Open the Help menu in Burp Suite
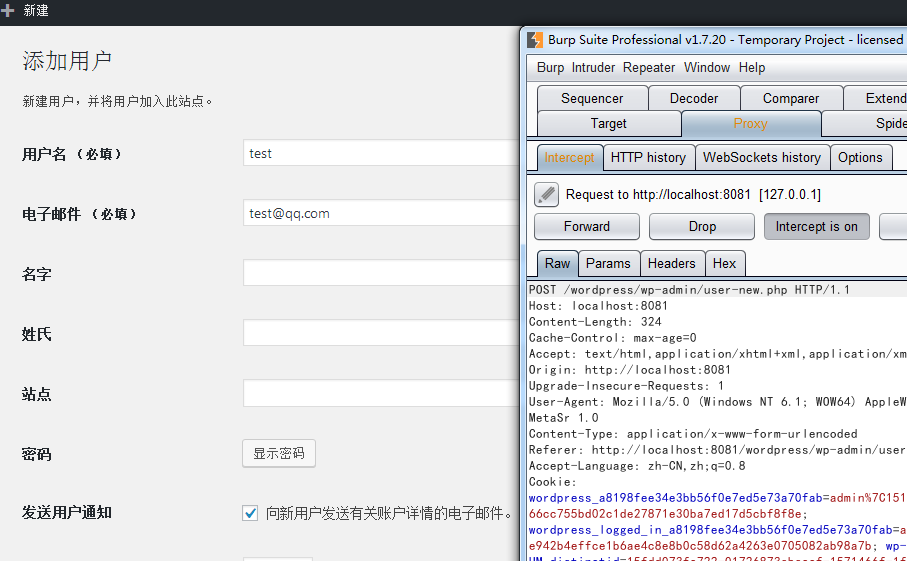Image resolution: width=907 pixels, height=561 pixels. pyautogui.click(x=751, y=68)
